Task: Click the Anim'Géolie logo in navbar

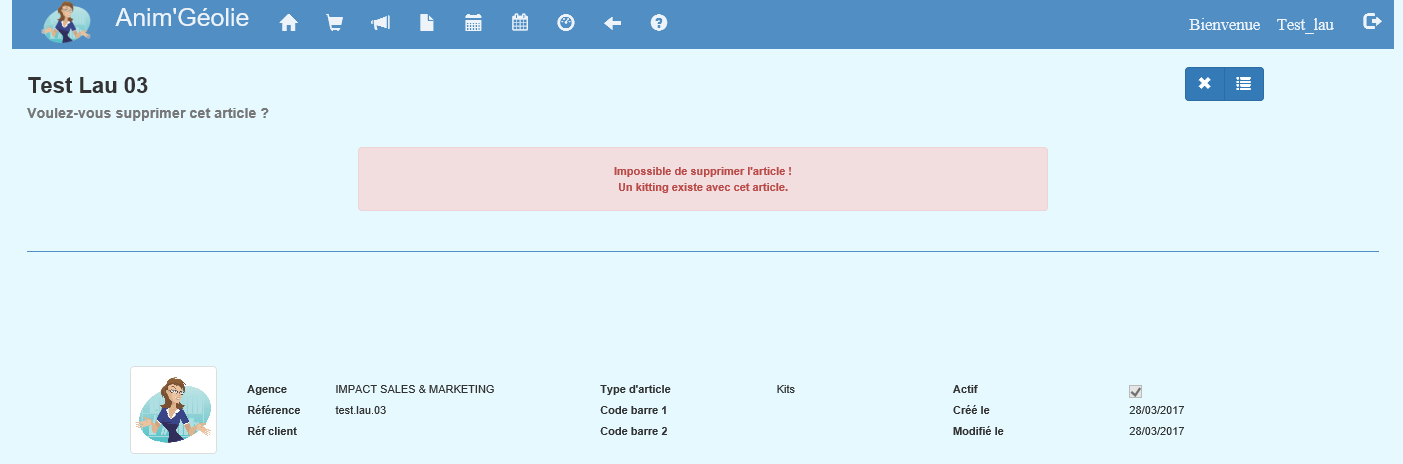Action: pos(67,23)
